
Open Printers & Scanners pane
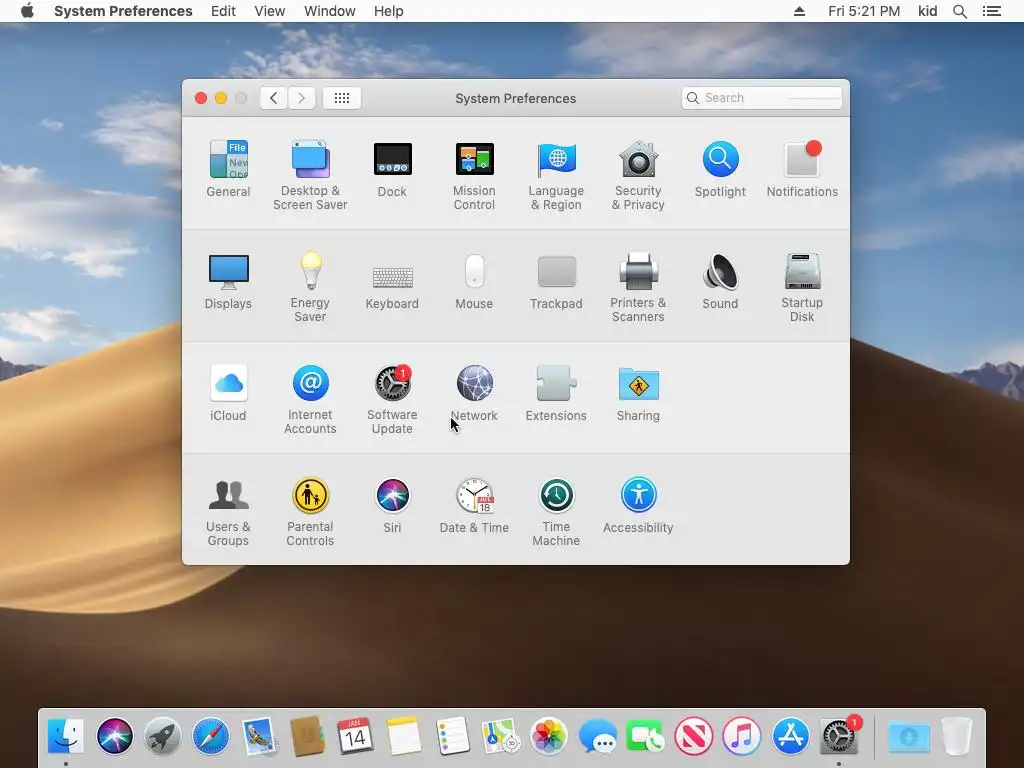[x=638, y=287]
